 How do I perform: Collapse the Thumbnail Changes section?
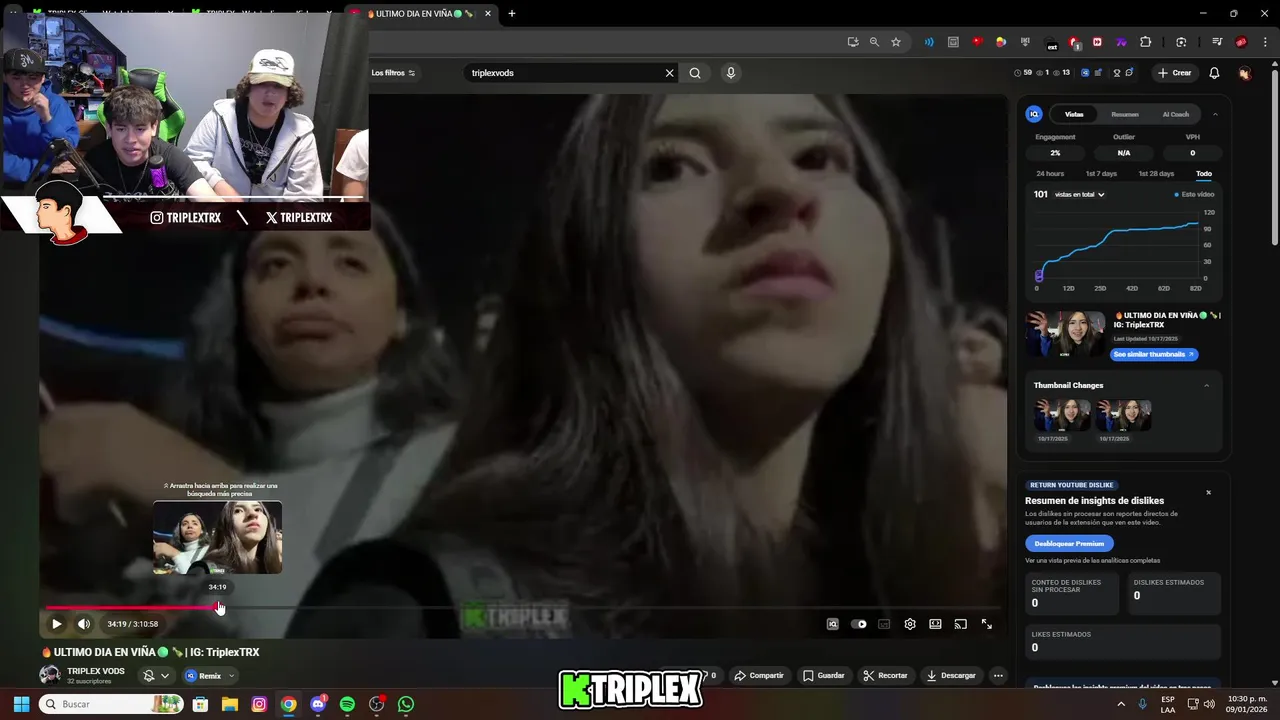coord(1206,385)
